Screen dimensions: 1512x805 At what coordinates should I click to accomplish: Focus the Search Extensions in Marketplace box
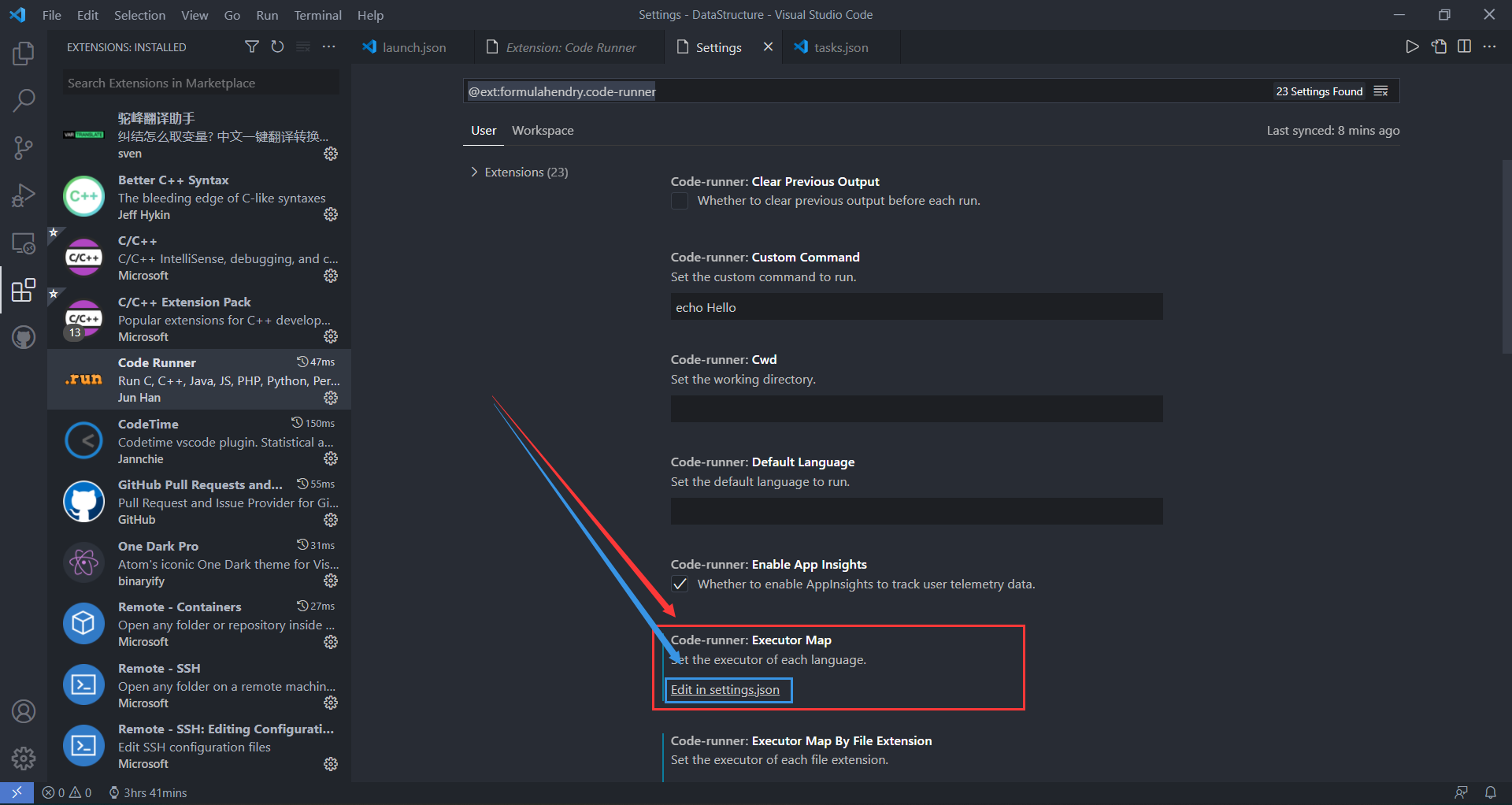pos(201,83)
